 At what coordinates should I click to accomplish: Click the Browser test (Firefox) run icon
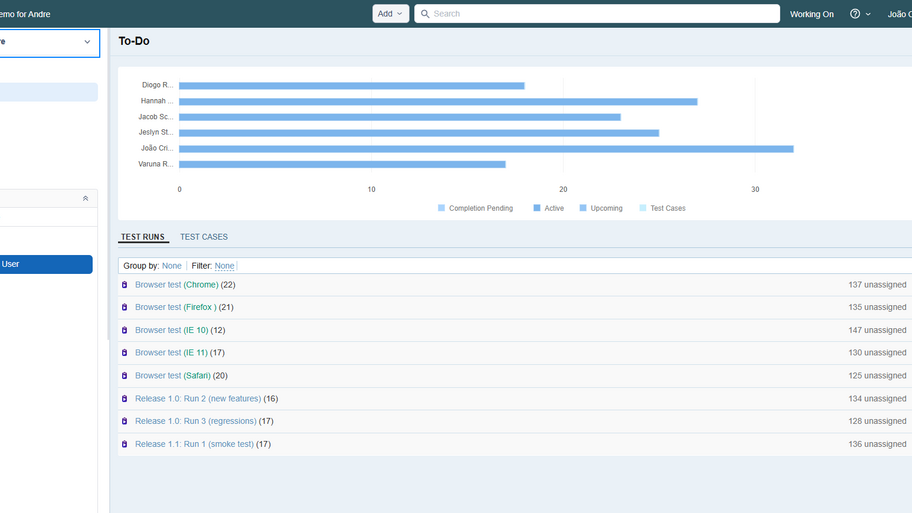click(125, 308)
